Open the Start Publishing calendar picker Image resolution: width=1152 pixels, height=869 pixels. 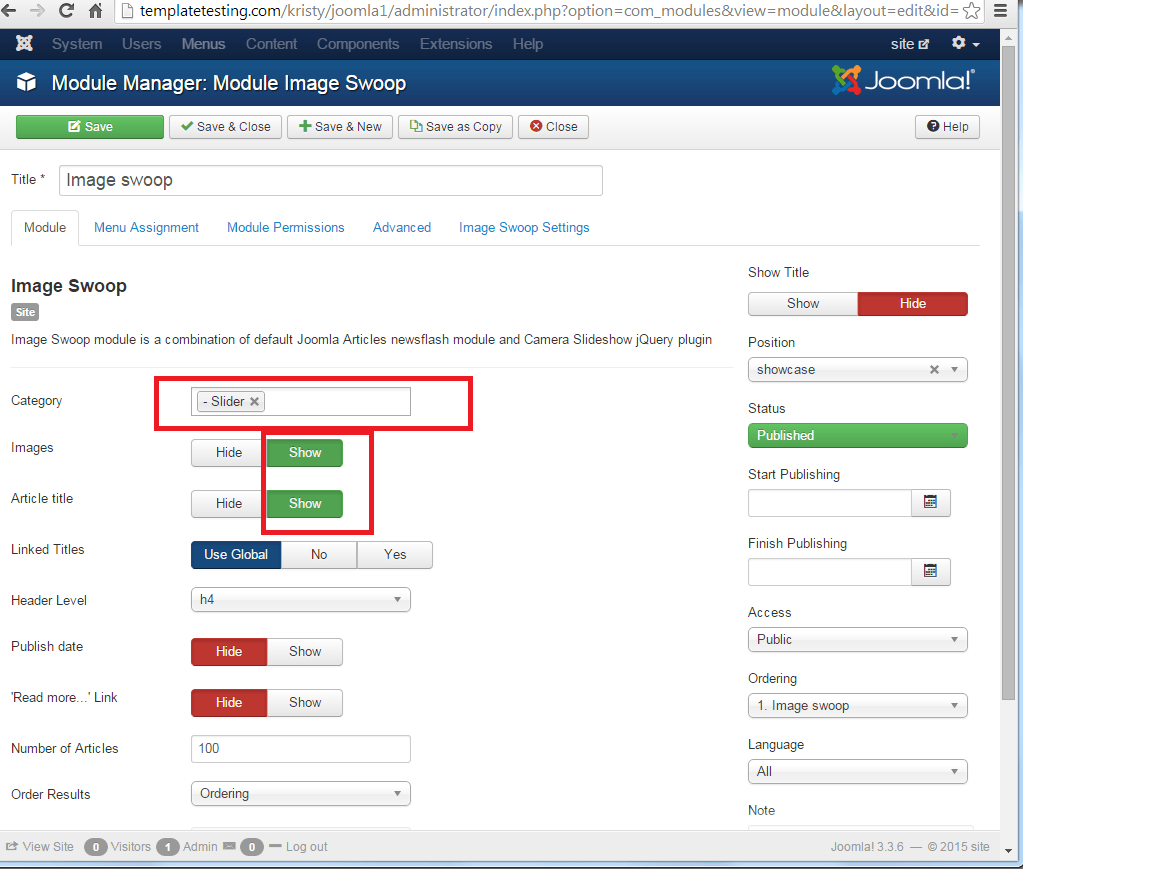[x=930, y=503]
